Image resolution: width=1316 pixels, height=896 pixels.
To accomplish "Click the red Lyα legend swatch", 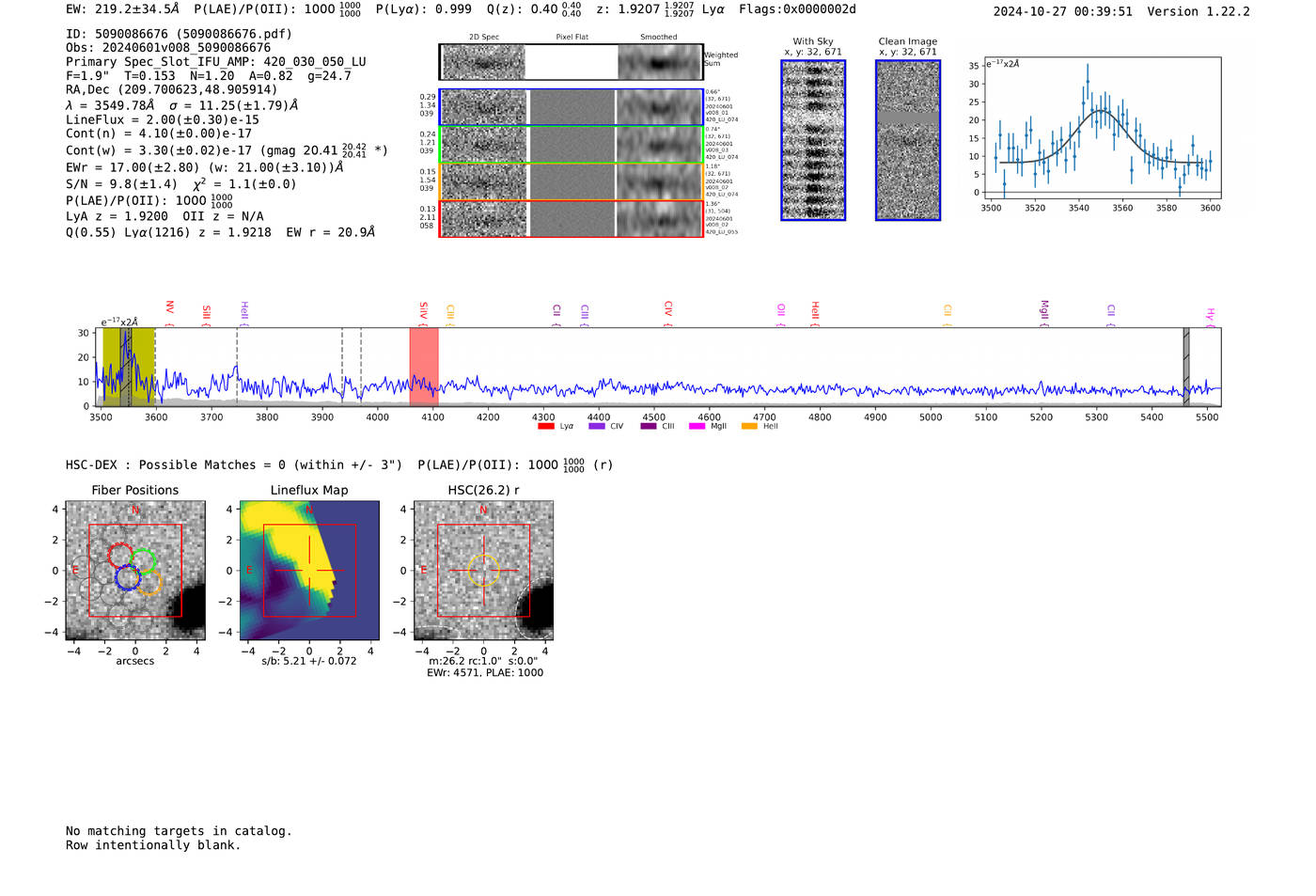I will point(545,426).
